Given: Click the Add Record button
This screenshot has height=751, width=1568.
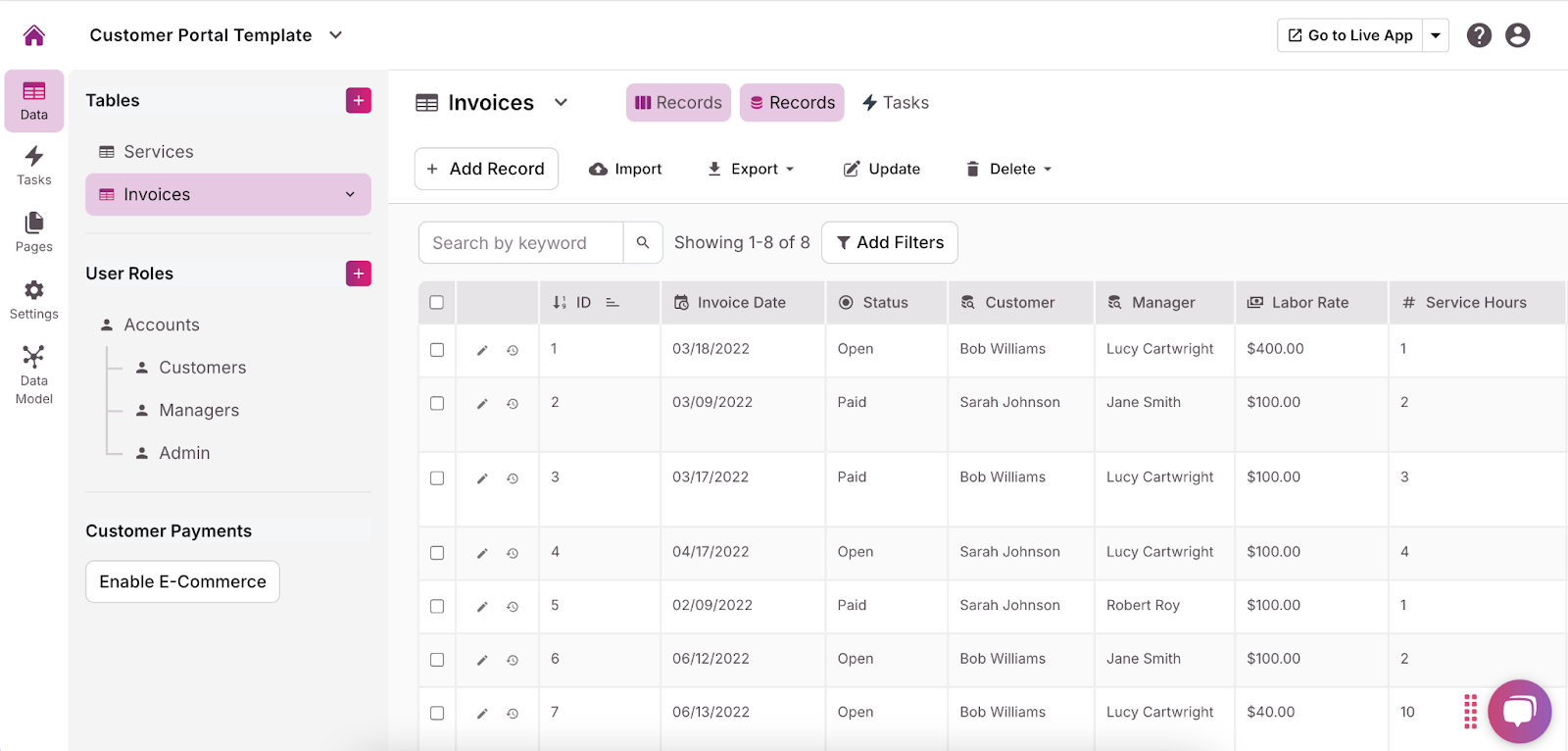Looking at the screenshot, I should pos(486,169).
